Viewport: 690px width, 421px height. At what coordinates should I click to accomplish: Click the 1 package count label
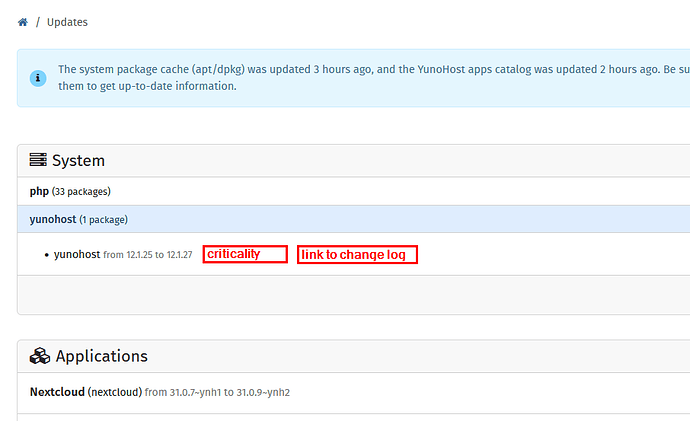click(105, 219)
